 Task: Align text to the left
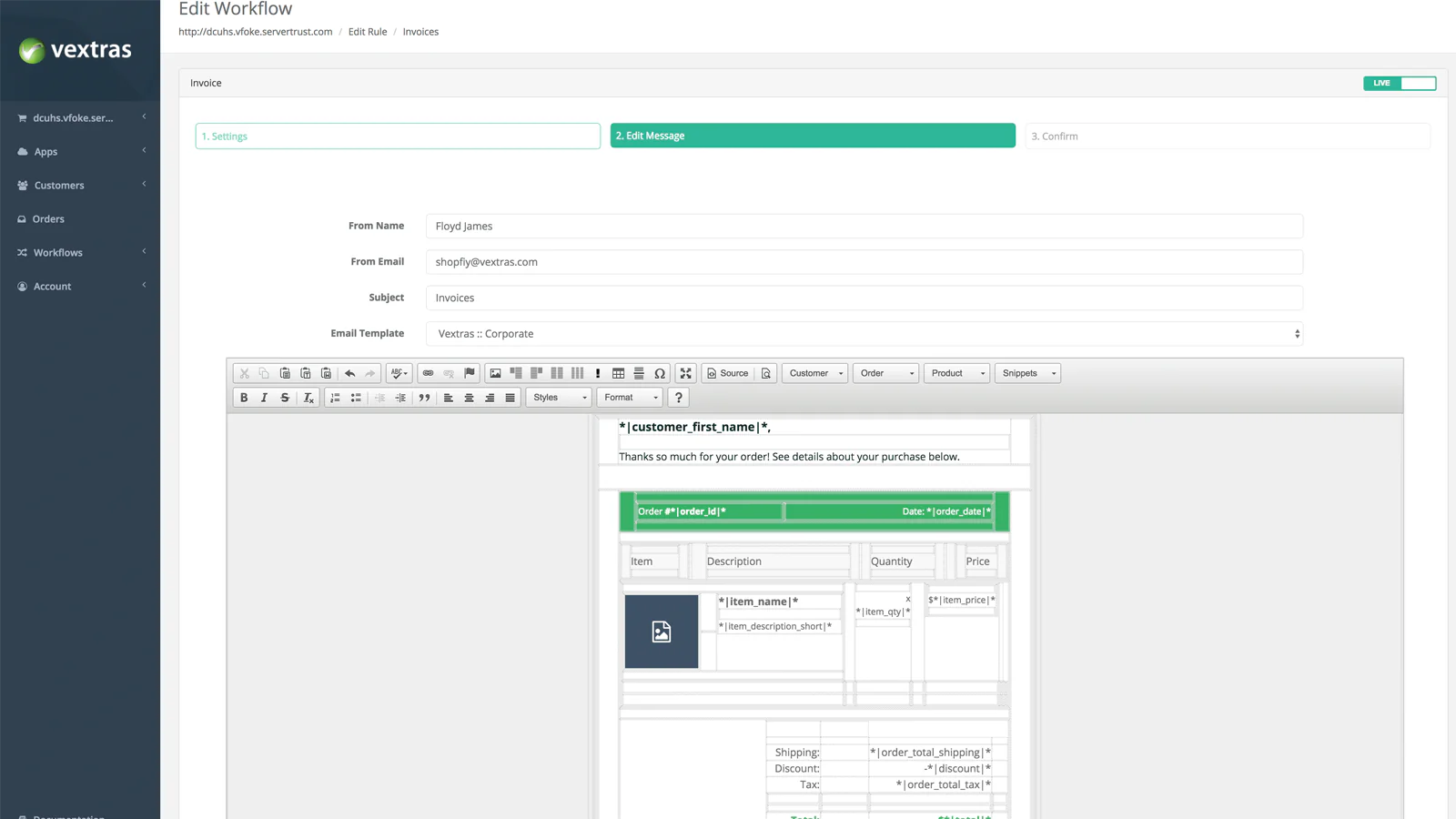pos(449,398)
